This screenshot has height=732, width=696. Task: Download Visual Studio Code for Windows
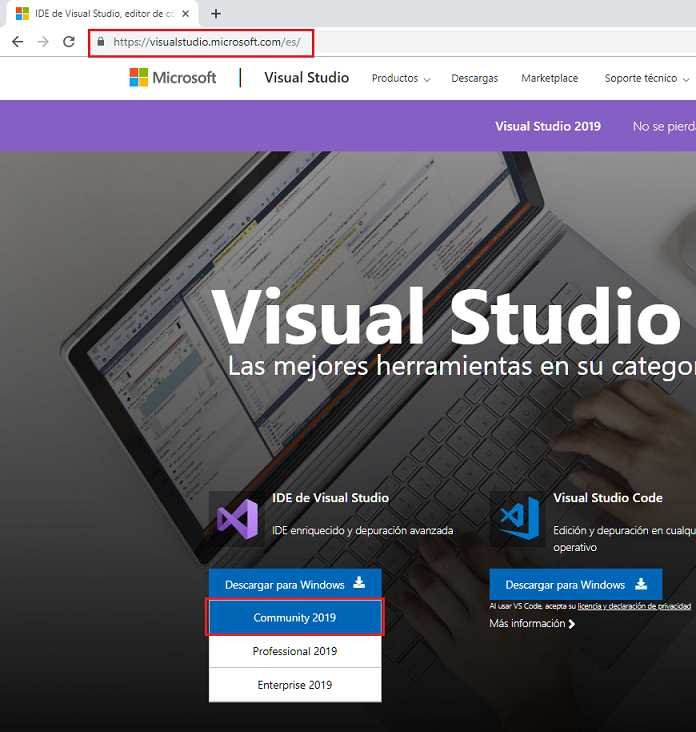click(x=575, y=584)
